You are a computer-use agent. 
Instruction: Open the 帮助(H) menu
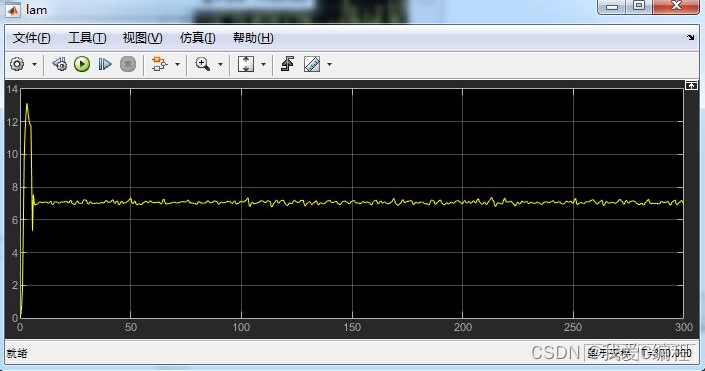(253, 38)
